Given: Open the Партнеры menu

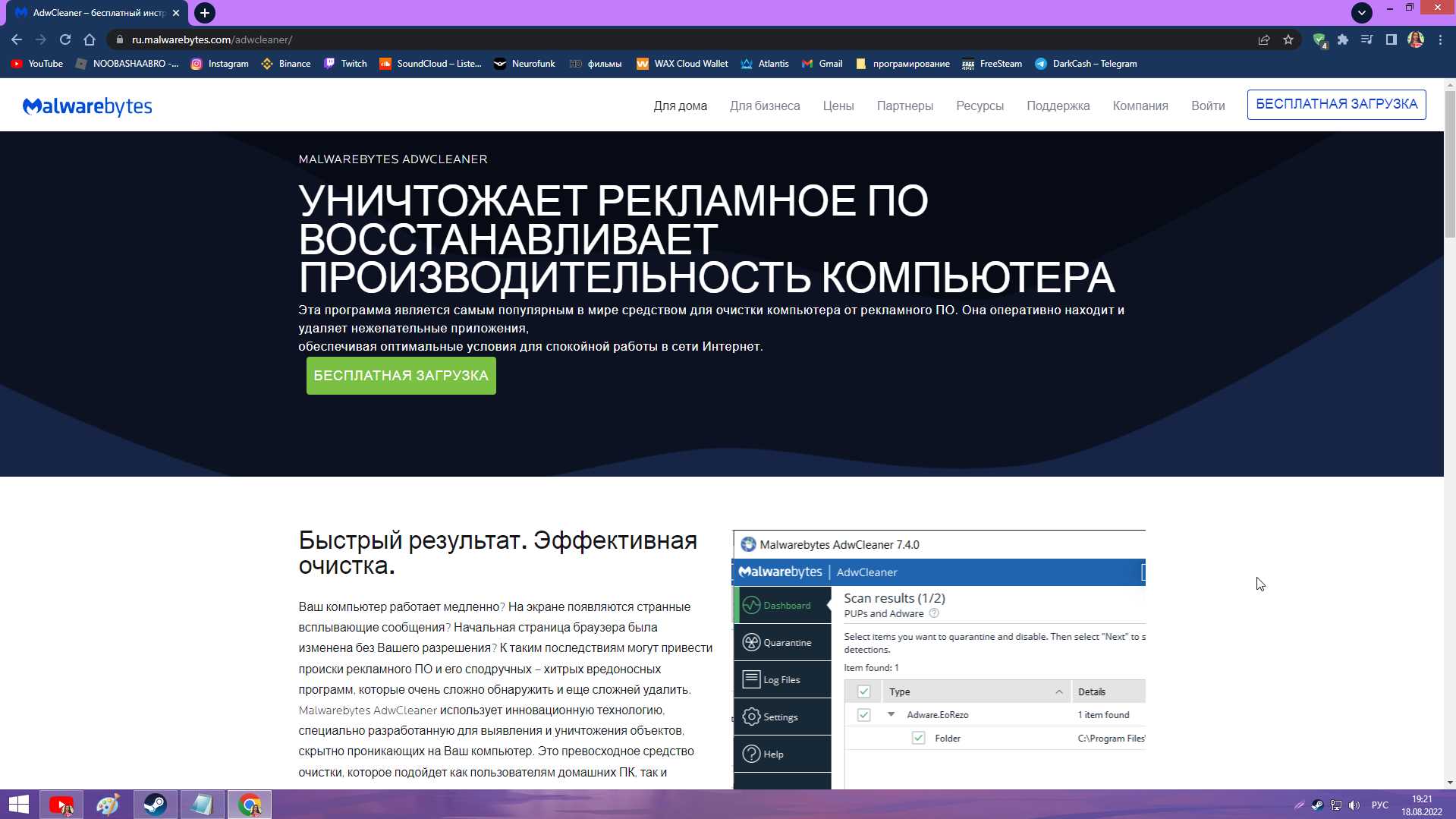Looking at the screenshot, I should coord(905,106).
